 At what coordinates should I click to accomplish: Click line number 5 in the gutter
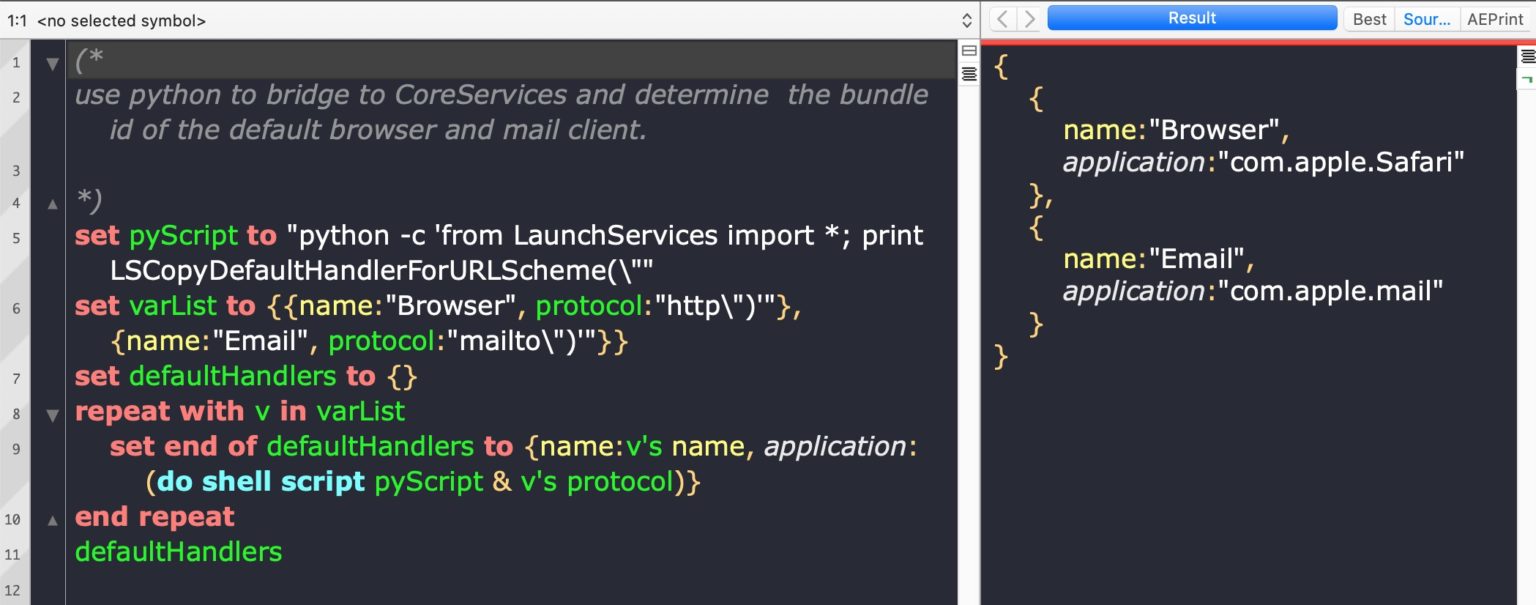tap(16, 238)
